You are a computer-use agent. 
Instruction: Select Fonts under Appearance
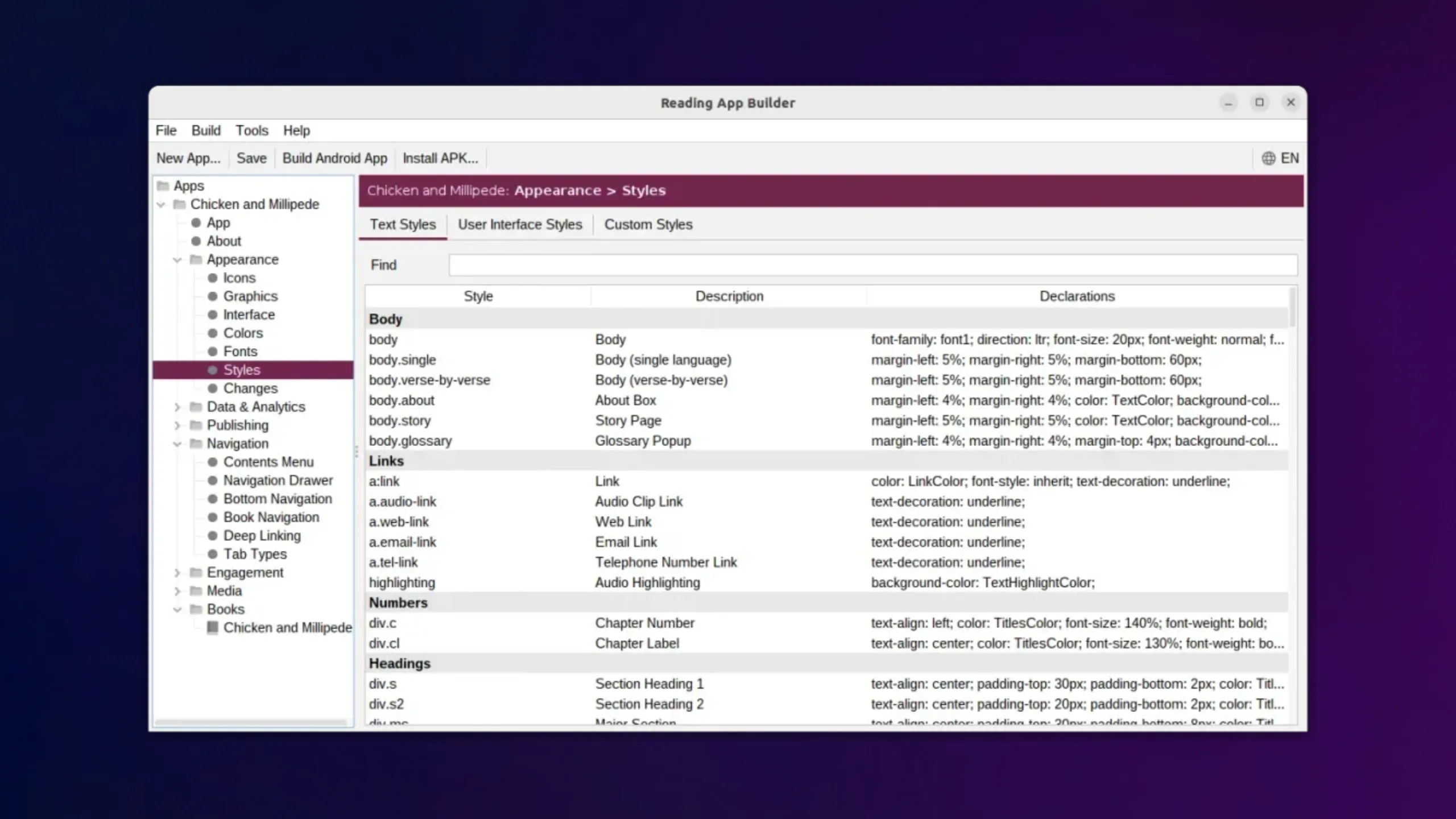coord(241,351)
